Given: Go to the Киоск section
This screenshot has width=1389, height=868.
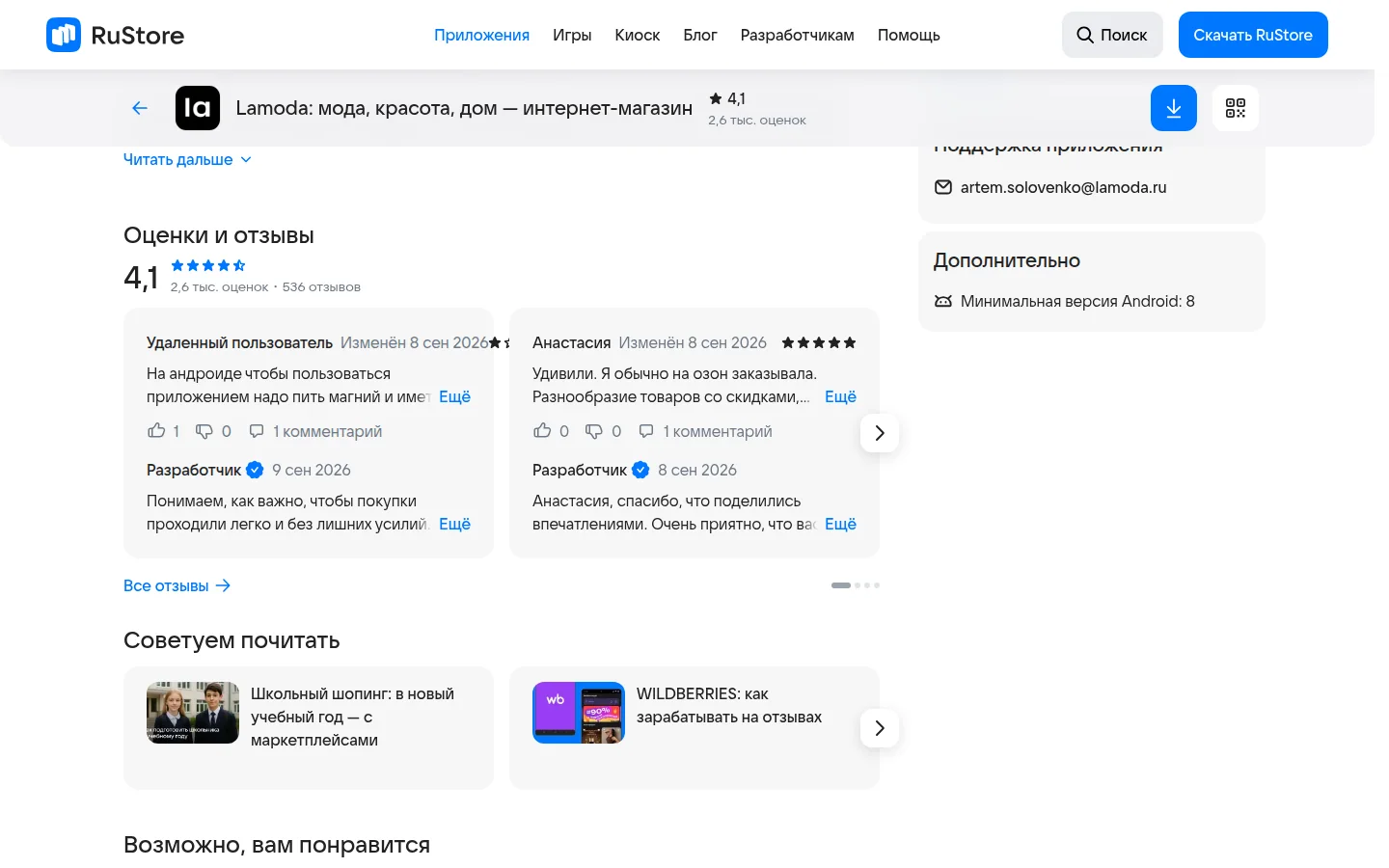Looking at the screenshot, I should coord(638,35).
